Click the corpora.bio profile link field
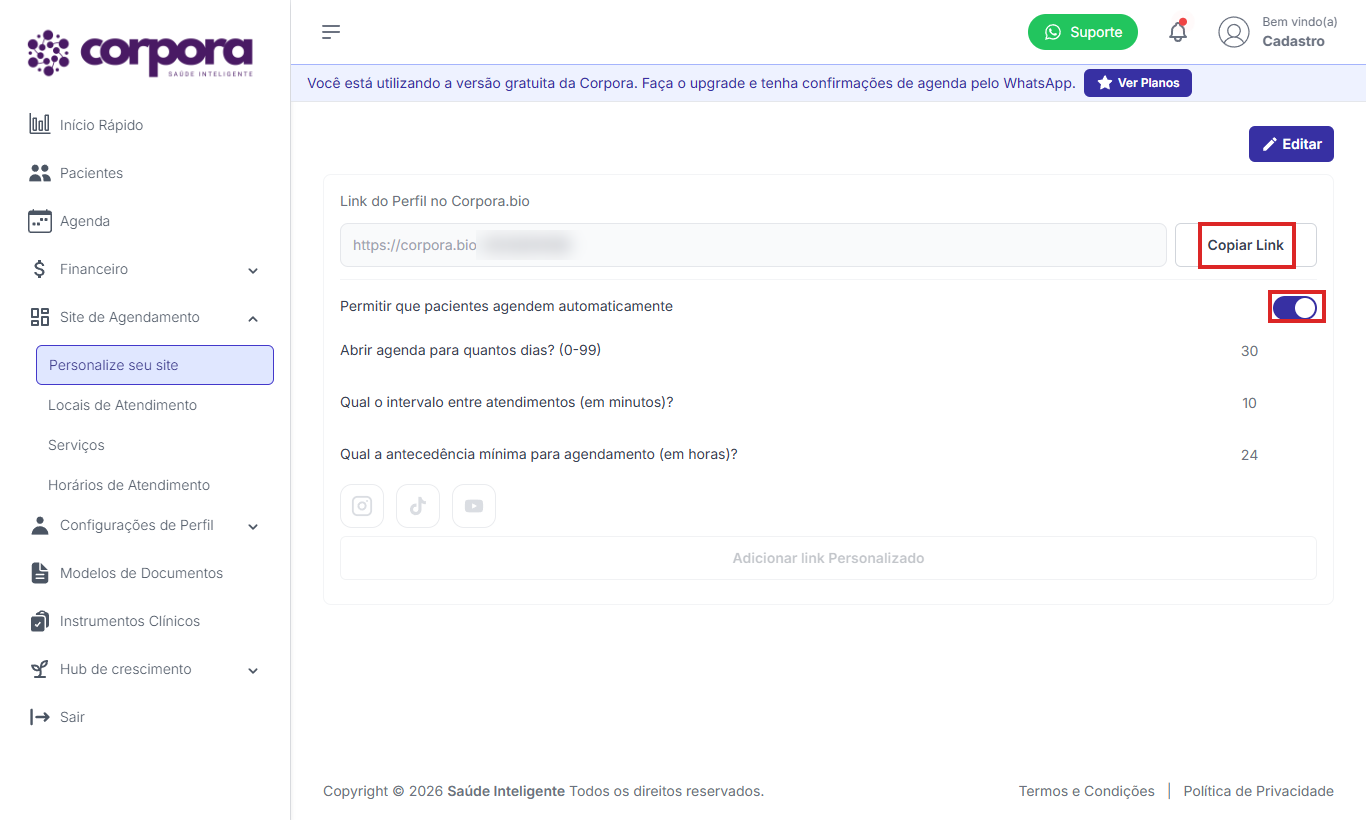 (753, 245)
